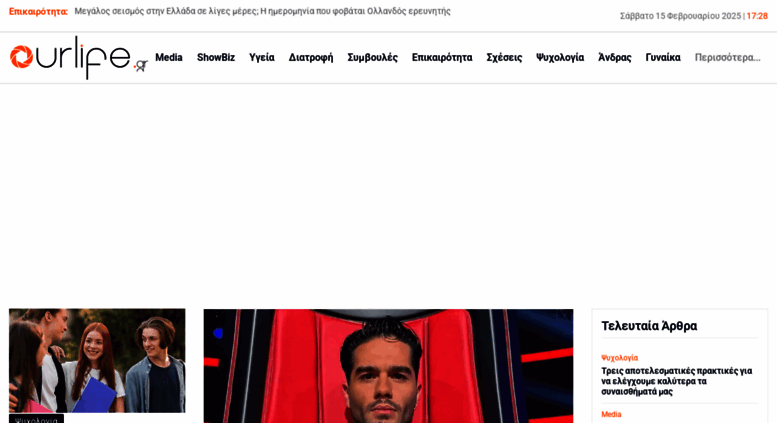Click the Ψυχολογία tag on the teenagers image
Viewport: 777px width, 423px height.
[36, 419]
